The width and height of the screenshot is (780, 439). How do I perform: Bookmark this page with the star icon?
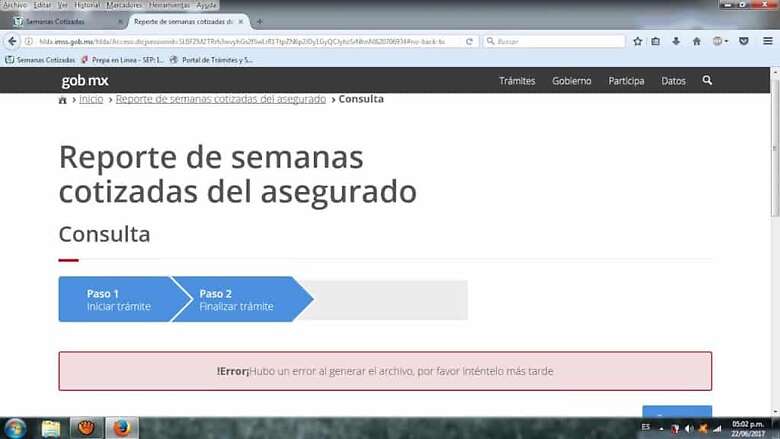[x=637, y=41]
